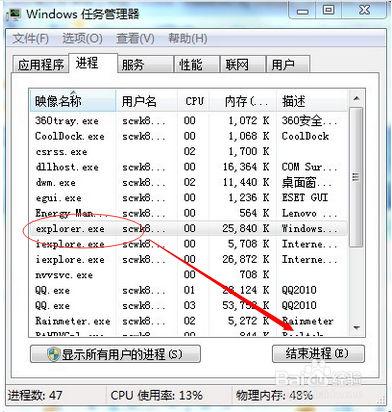Viewport: 392px width, 412px height.
Task: Select iexplore.exe using 5,708 K memory
Action: 189,244
